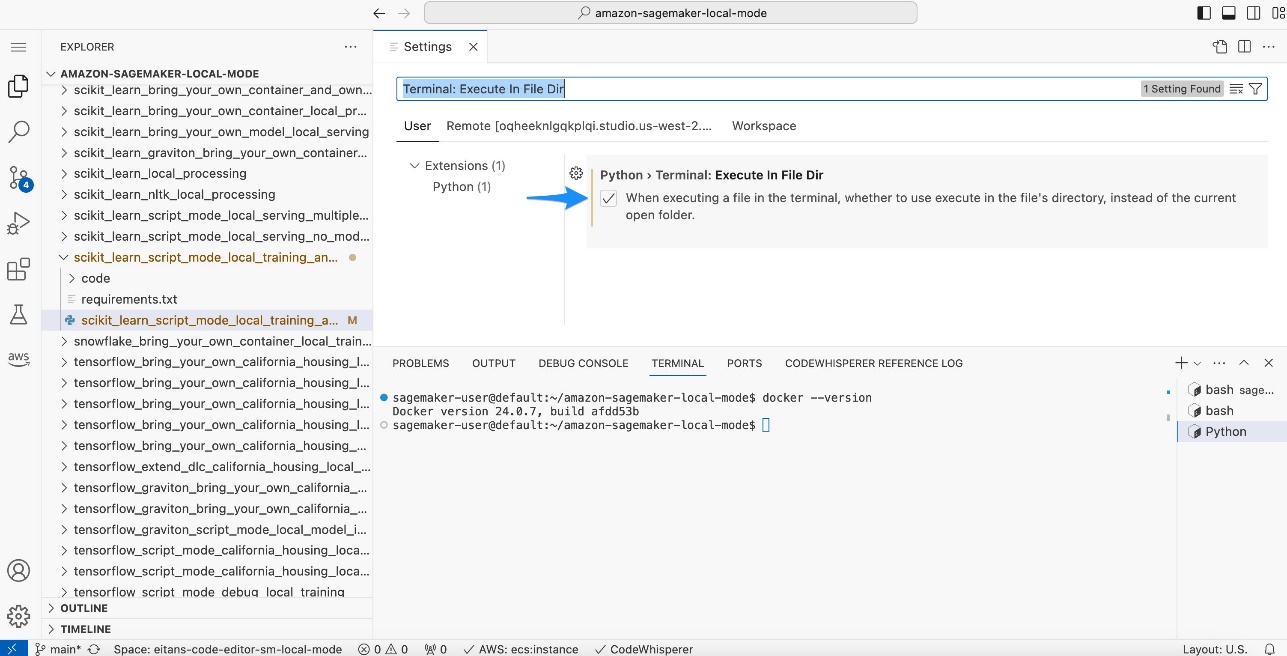This screenshot has width=1287, height=656.
Task: Select Python (1) in settings tree
Action: point(462,187)
